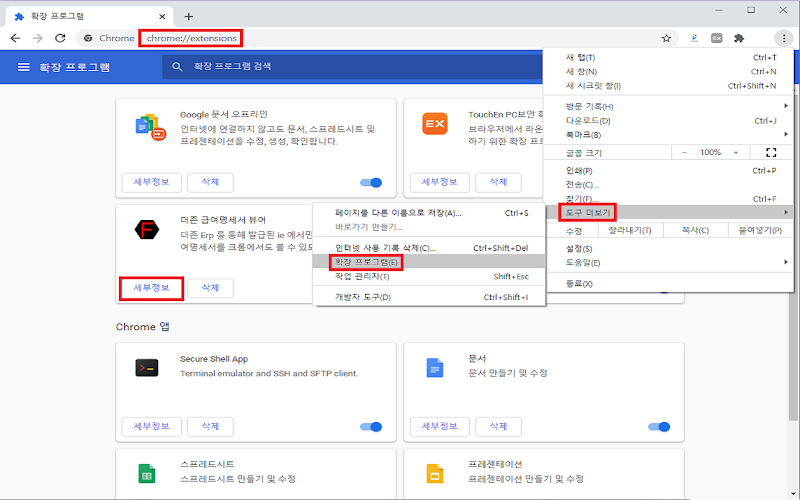Open 세부정보 for 문서 app

click(x=439, y=426)
